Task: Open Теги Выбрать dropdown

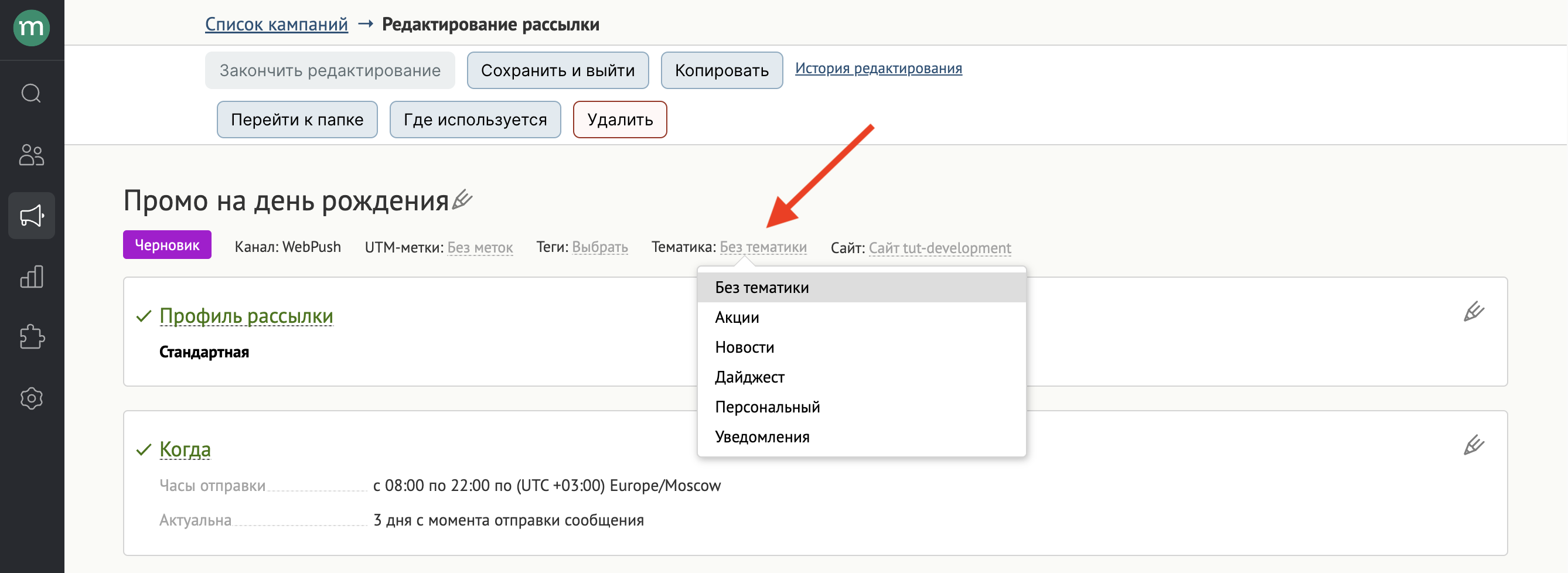Action: pyautogui.click(x=599, y=247)
